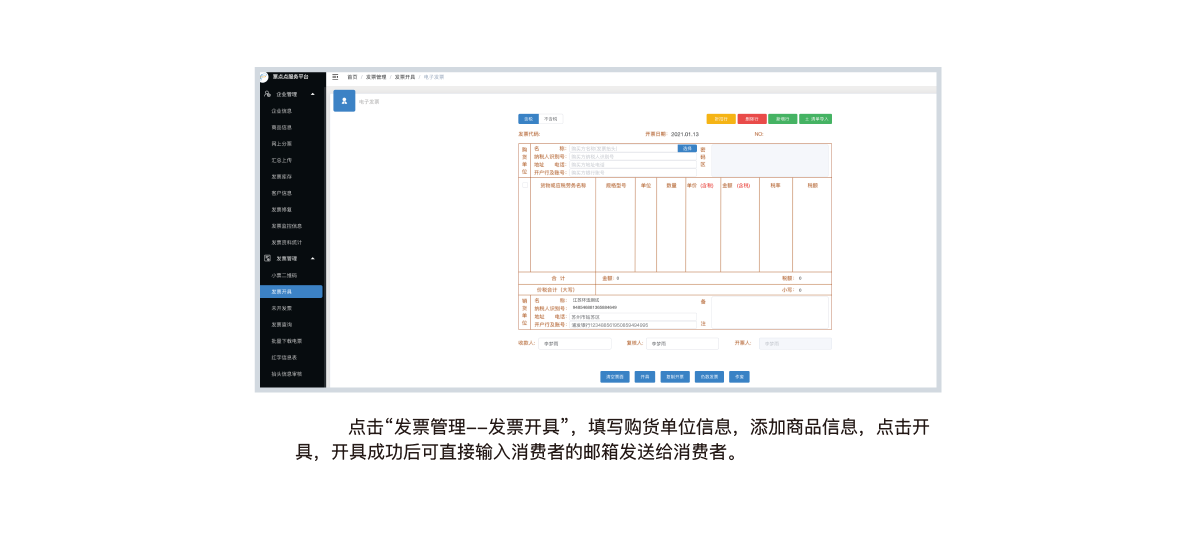Viewport: 1196px width, 560px height.
Task: Click into the buyer 名称 input field
Action: coord(623,148)
